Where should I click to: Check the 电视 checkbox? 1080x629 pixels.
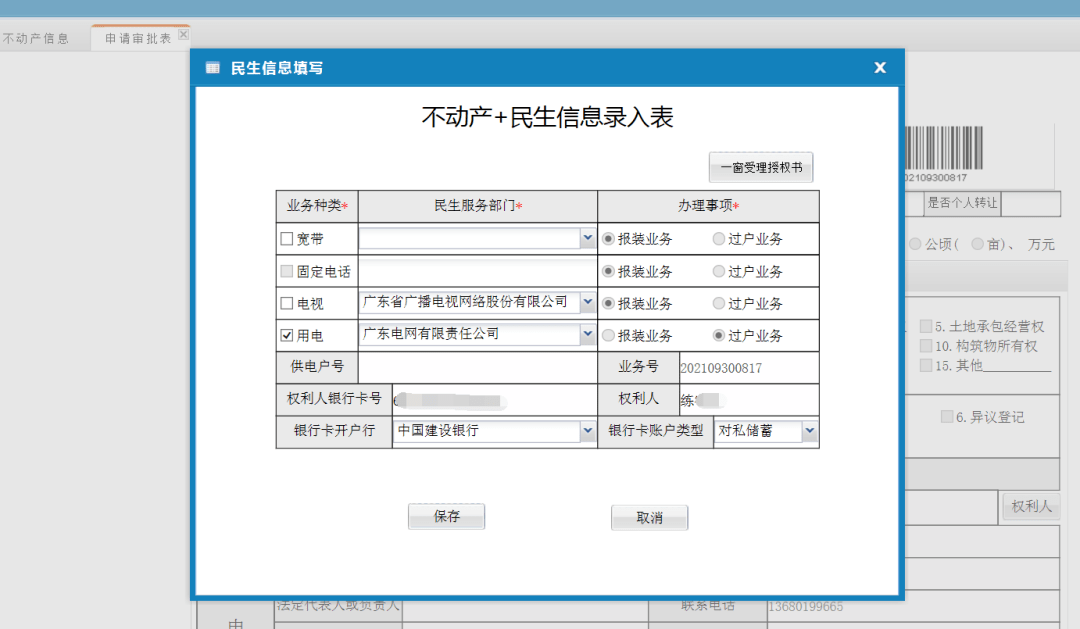point(289,303)
